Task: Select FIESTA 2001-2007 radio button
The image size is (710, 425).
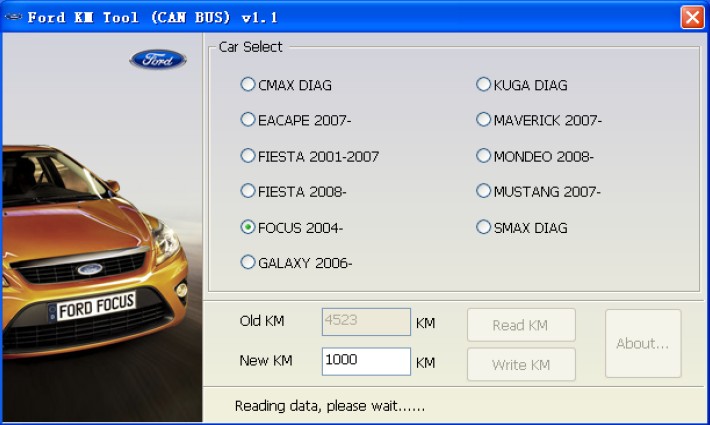Action: (x=248, y=156)
